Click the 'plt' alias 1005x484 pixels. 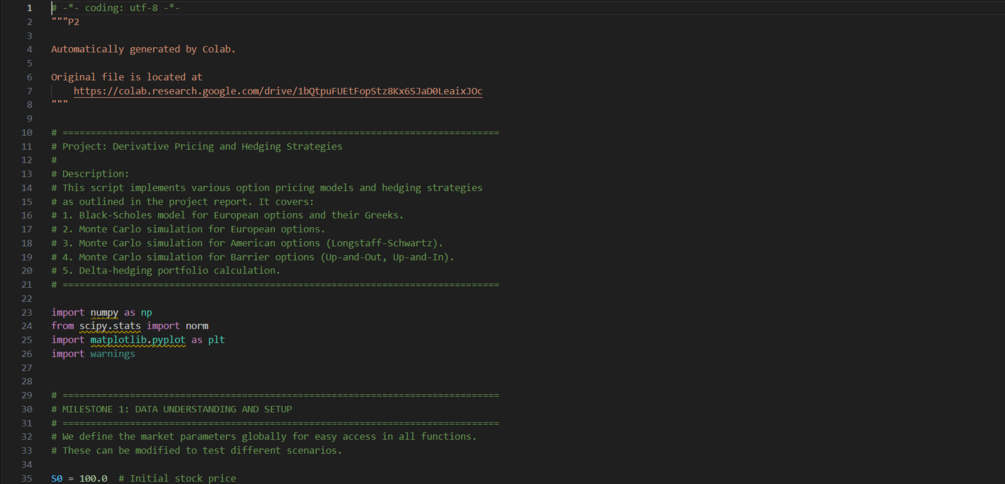216,340
